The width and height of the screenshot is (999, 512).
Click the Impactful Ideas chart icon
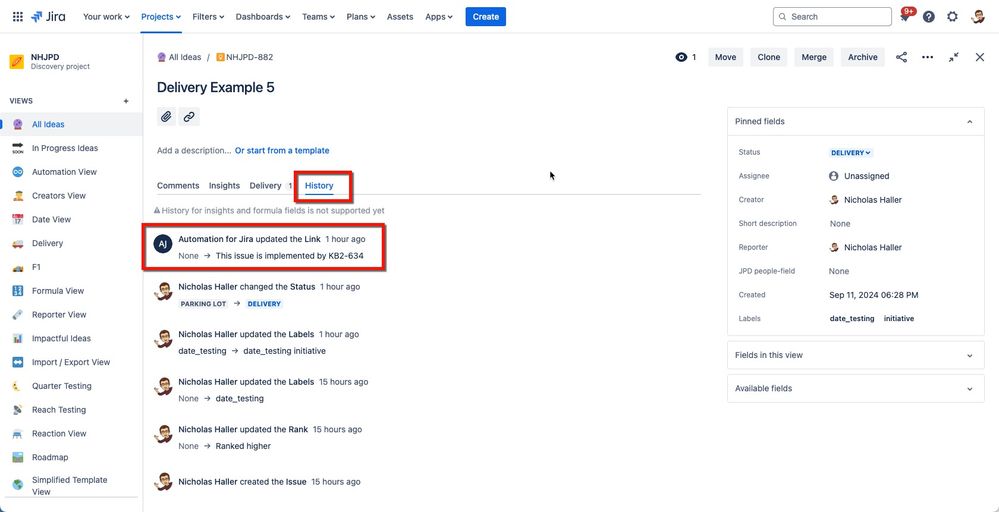tap(18, 338)
